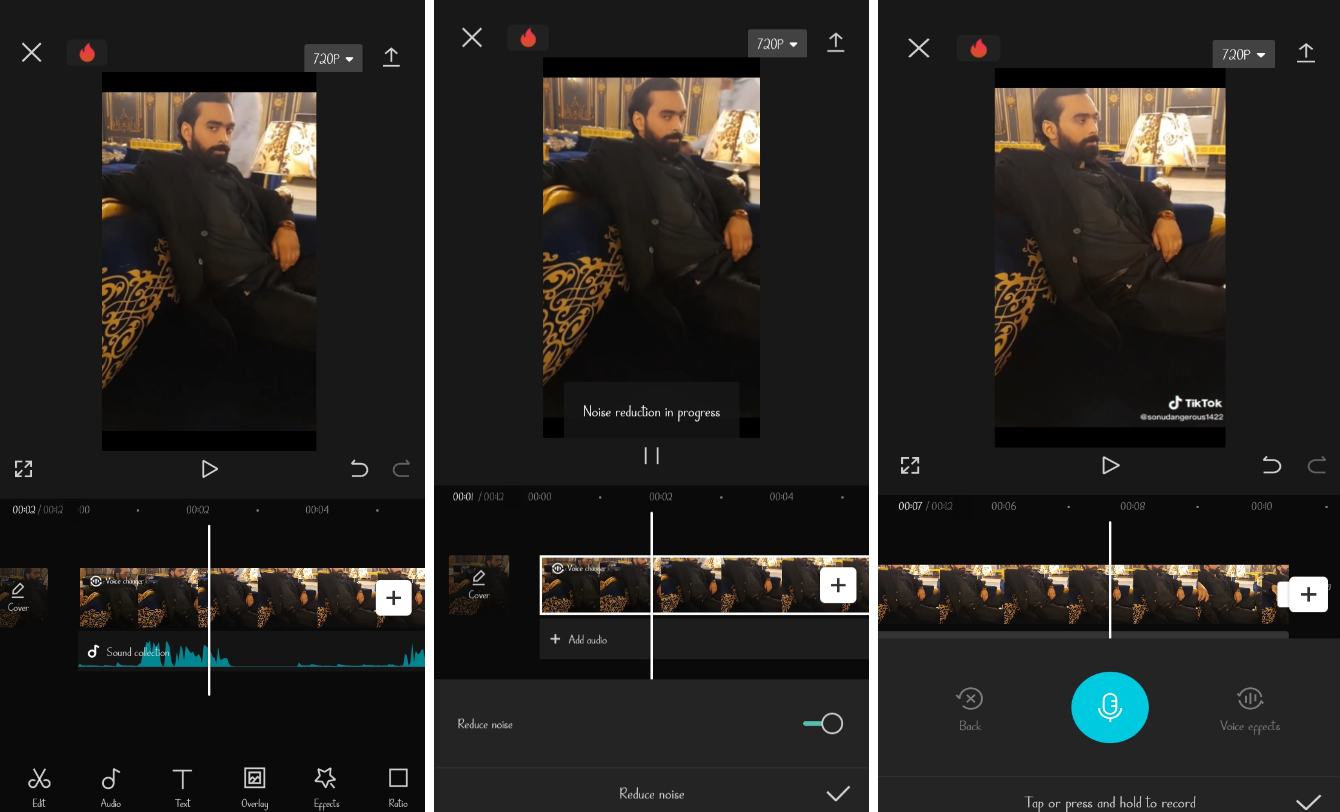The height and width of the screenshot is (812, 1340).
Task: Tap the 00:07 / 00:12 time readout
Action: 925,506
